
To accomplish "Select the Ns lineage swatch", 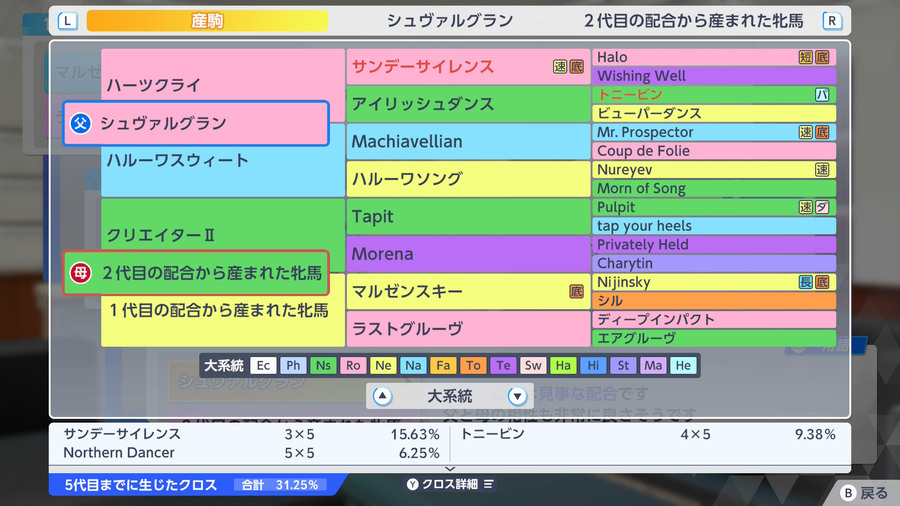I will tap(323, 365).
